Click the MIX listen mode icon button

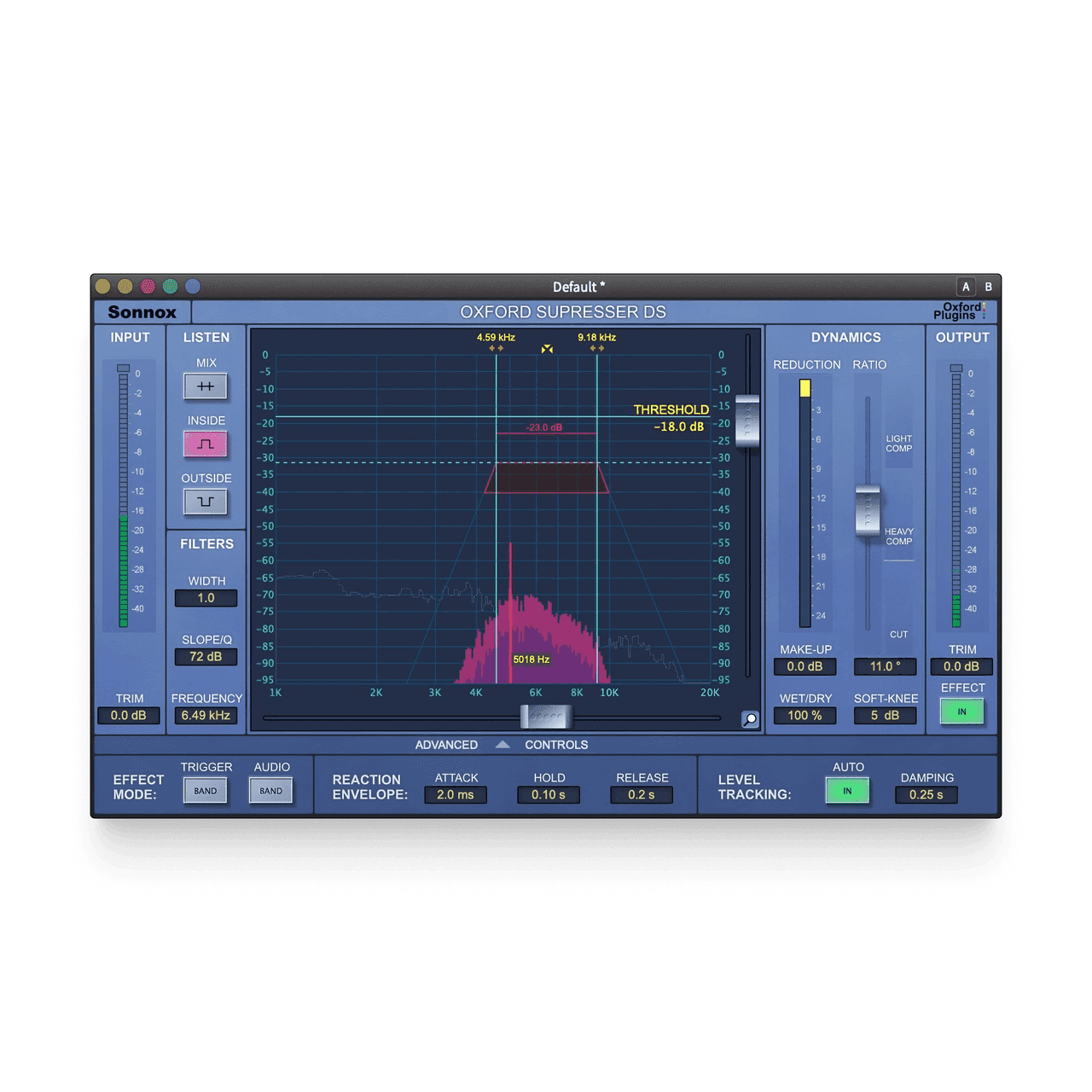pos(206,386)
